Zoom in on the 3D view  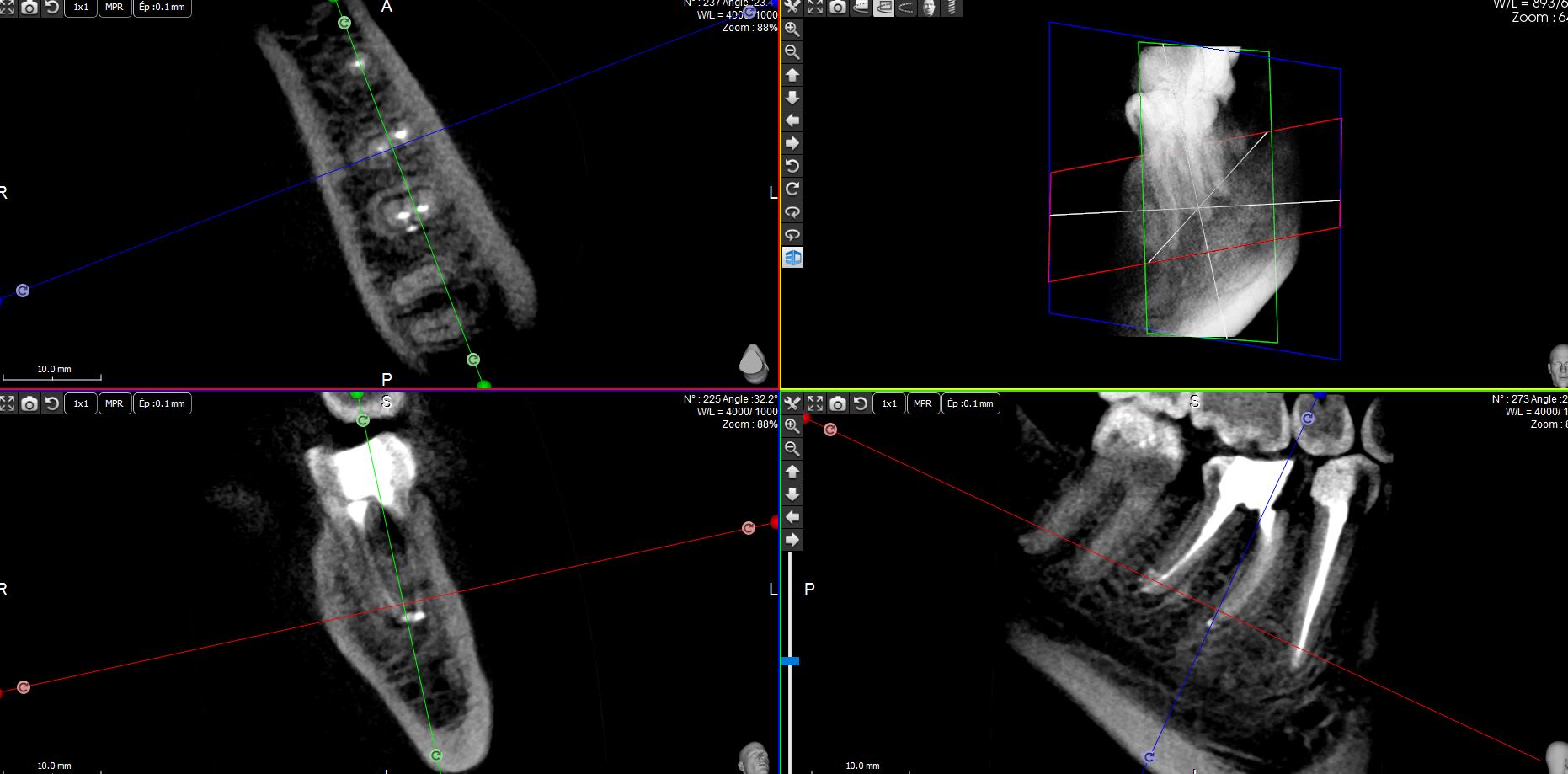coord(792,29)
